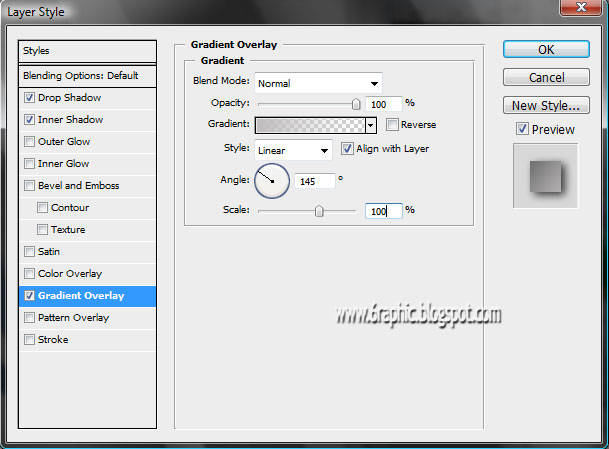Enable the Satin checkbox
Image resolution: width=609 pixels, height=449 pixels.
point(30,252)
